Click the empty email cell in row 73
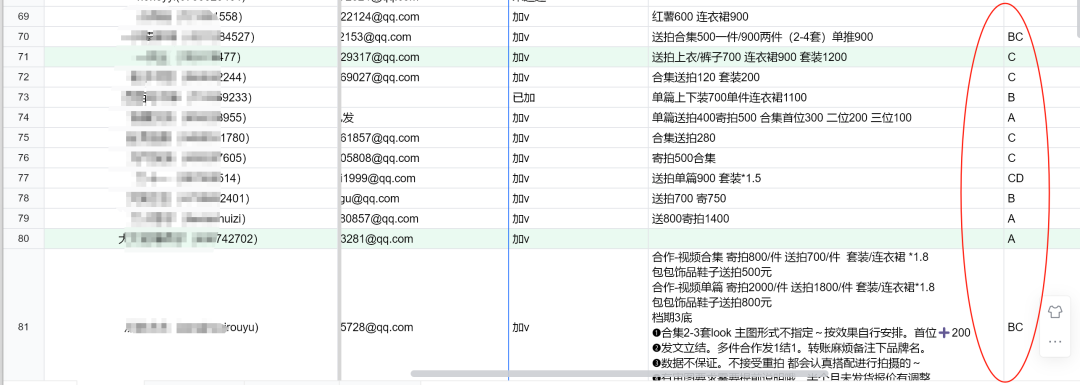 coord(424,97)
